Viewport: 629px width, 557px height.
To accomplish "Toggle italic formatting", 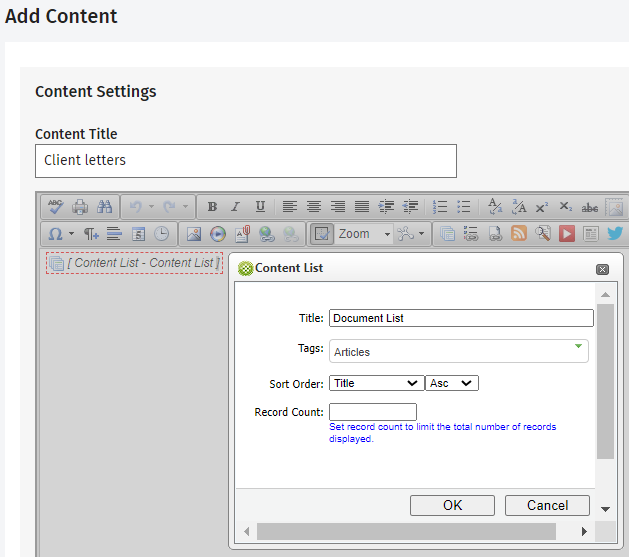I will pos(236,207).
